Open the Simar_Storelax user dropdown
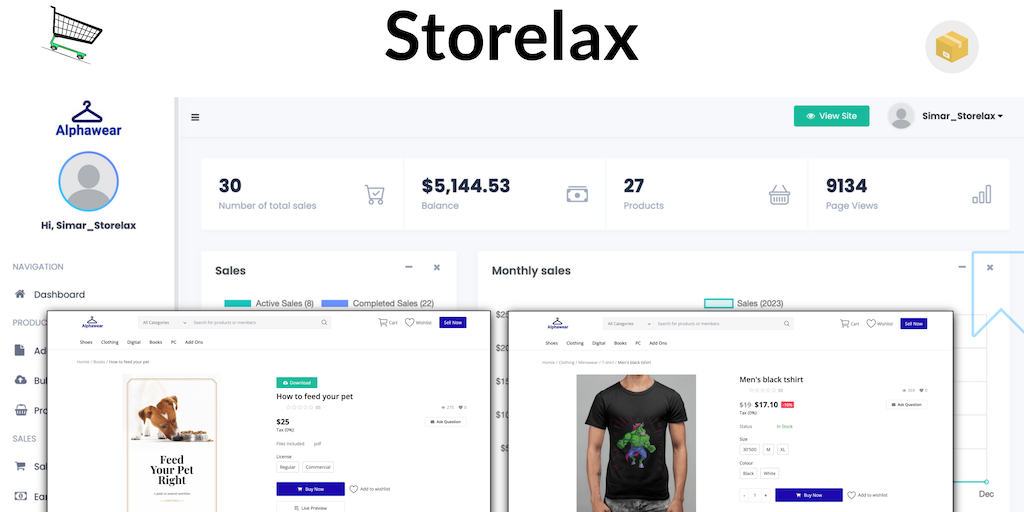1024x512 pixels. [x=946, y=116]
